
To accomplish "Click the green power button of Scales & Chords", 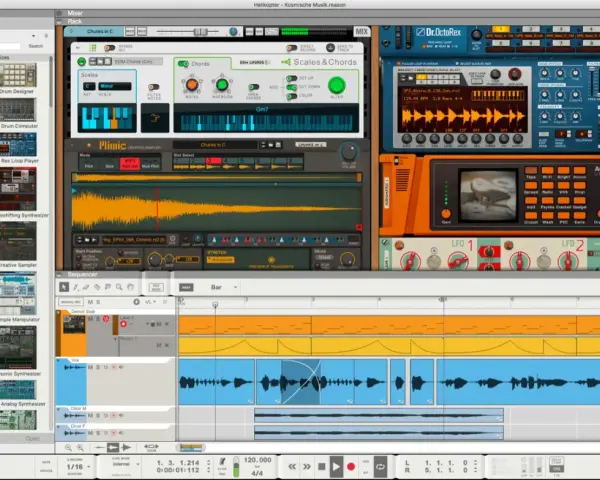I will 82,62.
